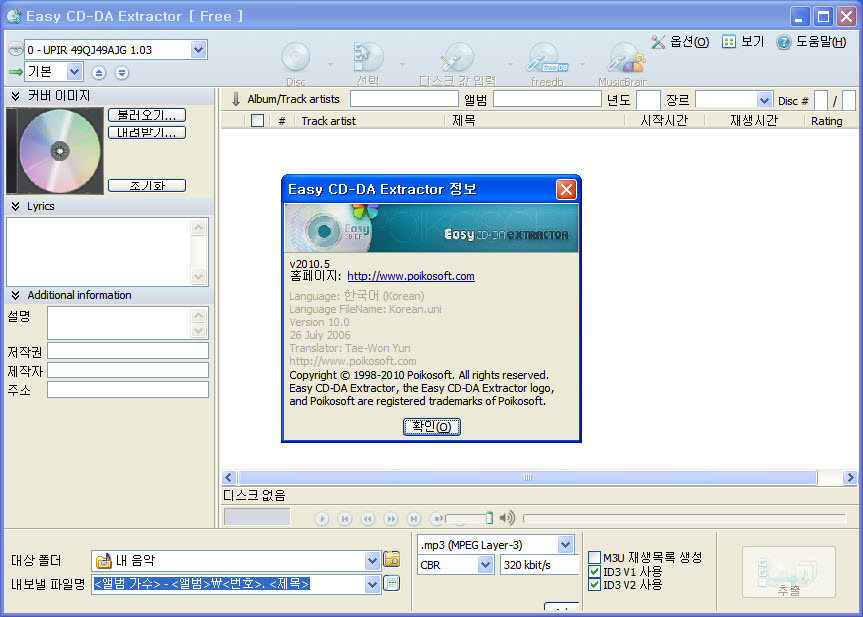Screen dimensions: 863x617
Task: Enable M3U 재생목록 생성 checkbox
Action: pos(594,558)
